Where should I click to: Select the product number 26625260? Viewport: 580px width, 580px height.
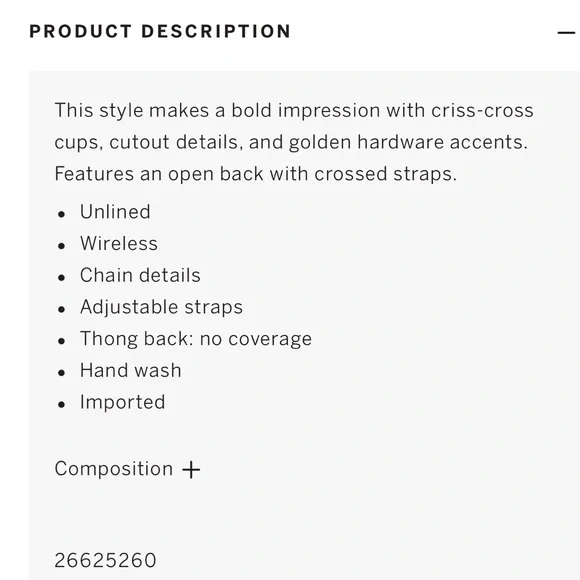105,560
